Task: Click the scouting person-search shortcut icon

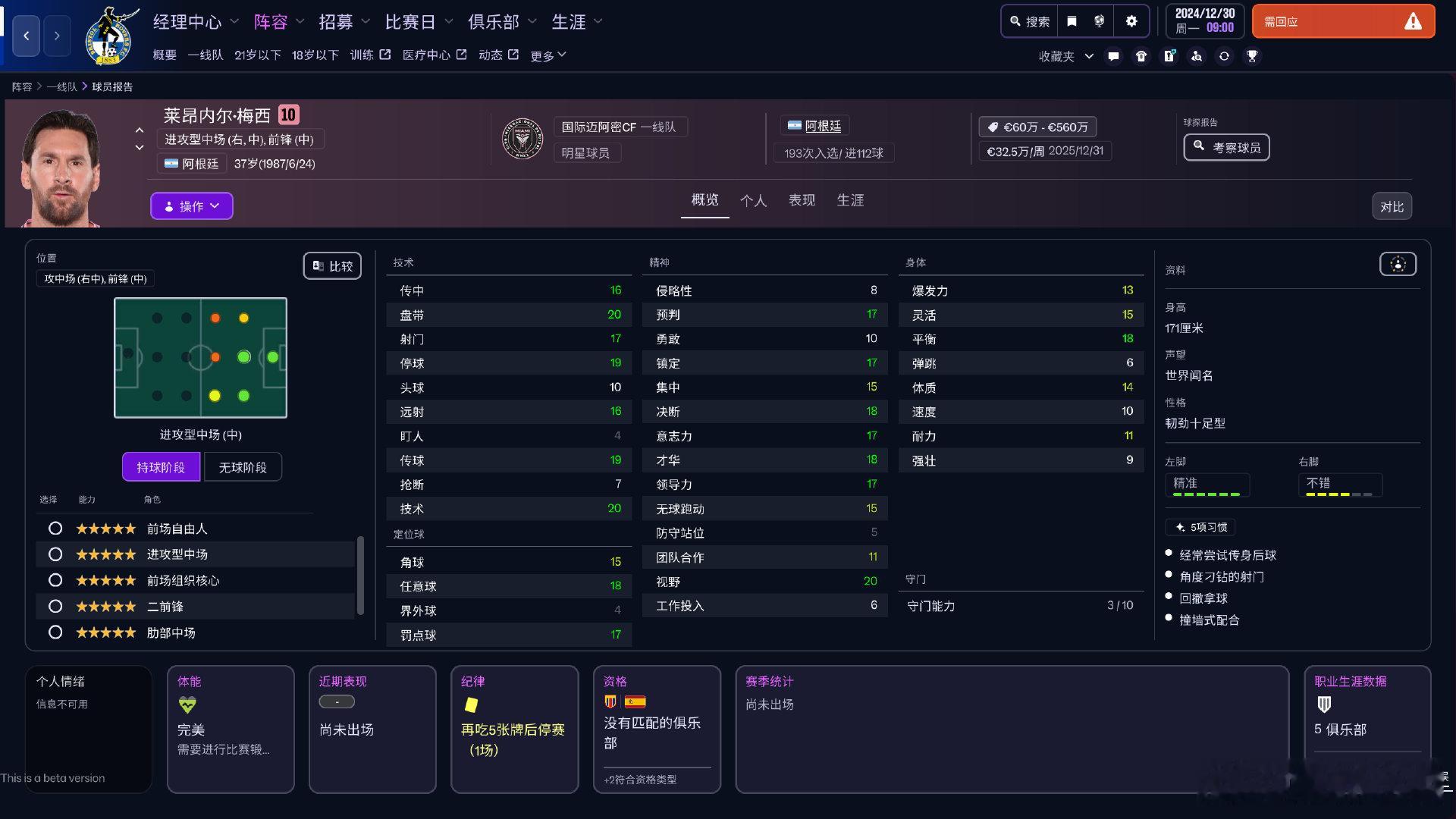Action: point(1197,56)
